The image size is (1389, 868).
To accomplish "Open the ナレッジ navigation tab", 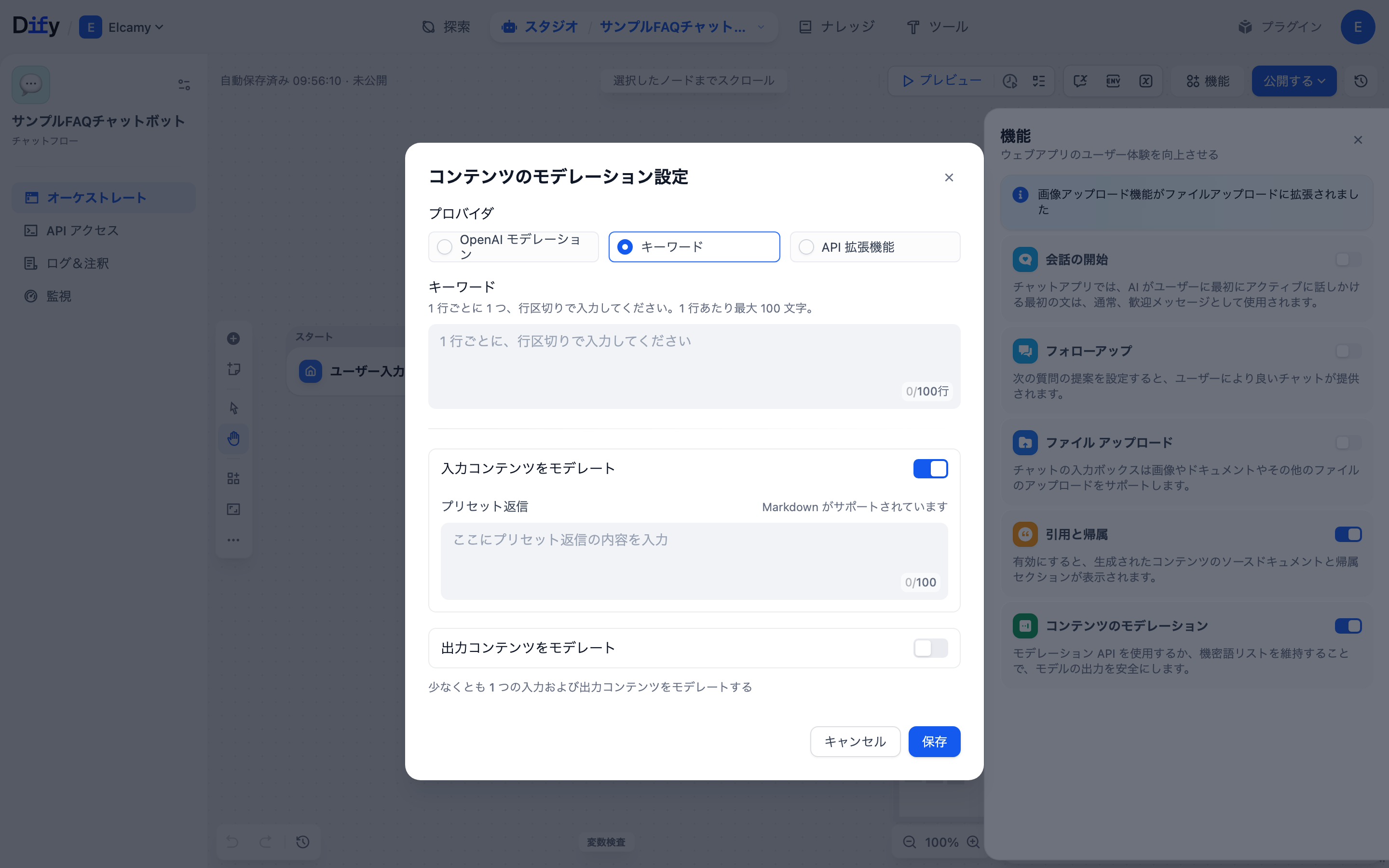I will pos(837,27).
